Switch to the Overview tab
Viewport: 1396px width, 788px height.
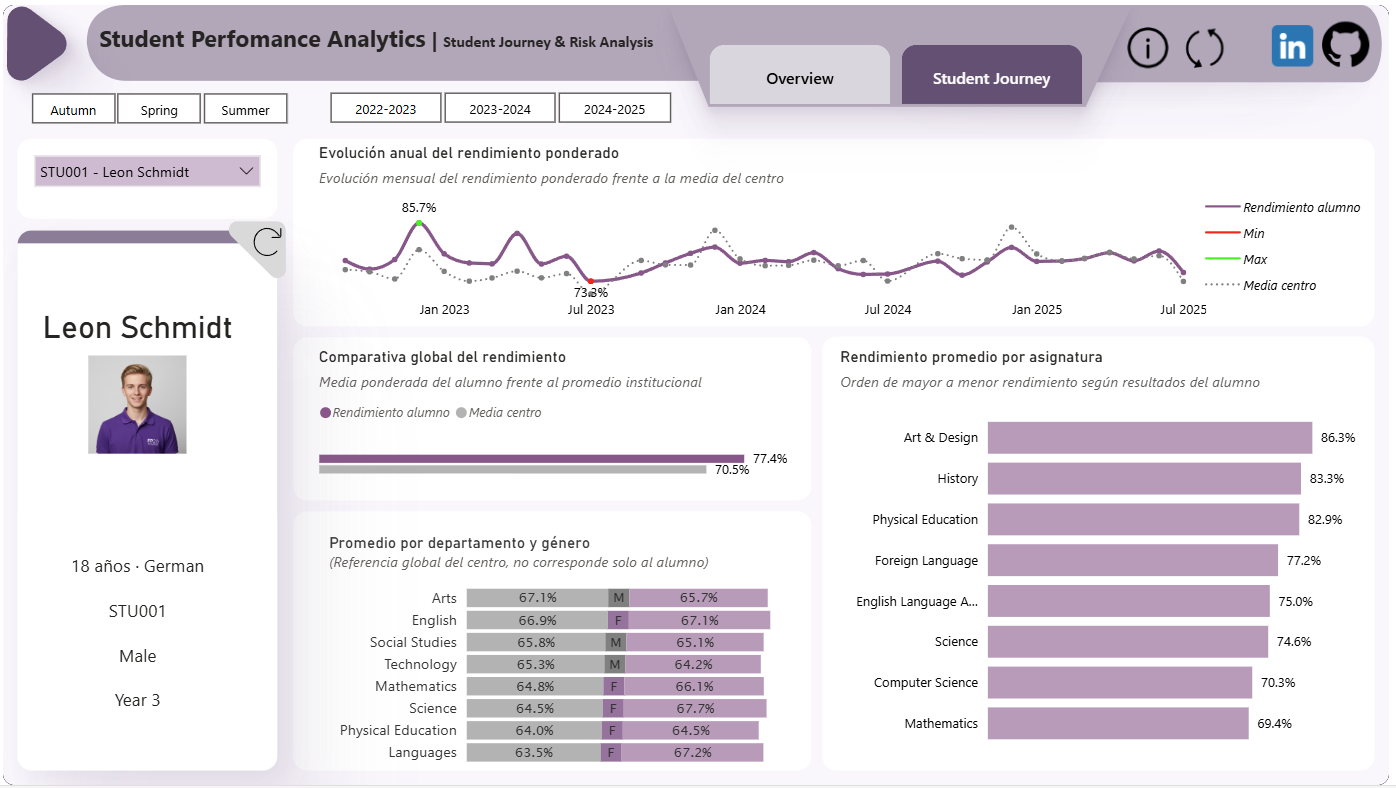(x=799, y=76)
